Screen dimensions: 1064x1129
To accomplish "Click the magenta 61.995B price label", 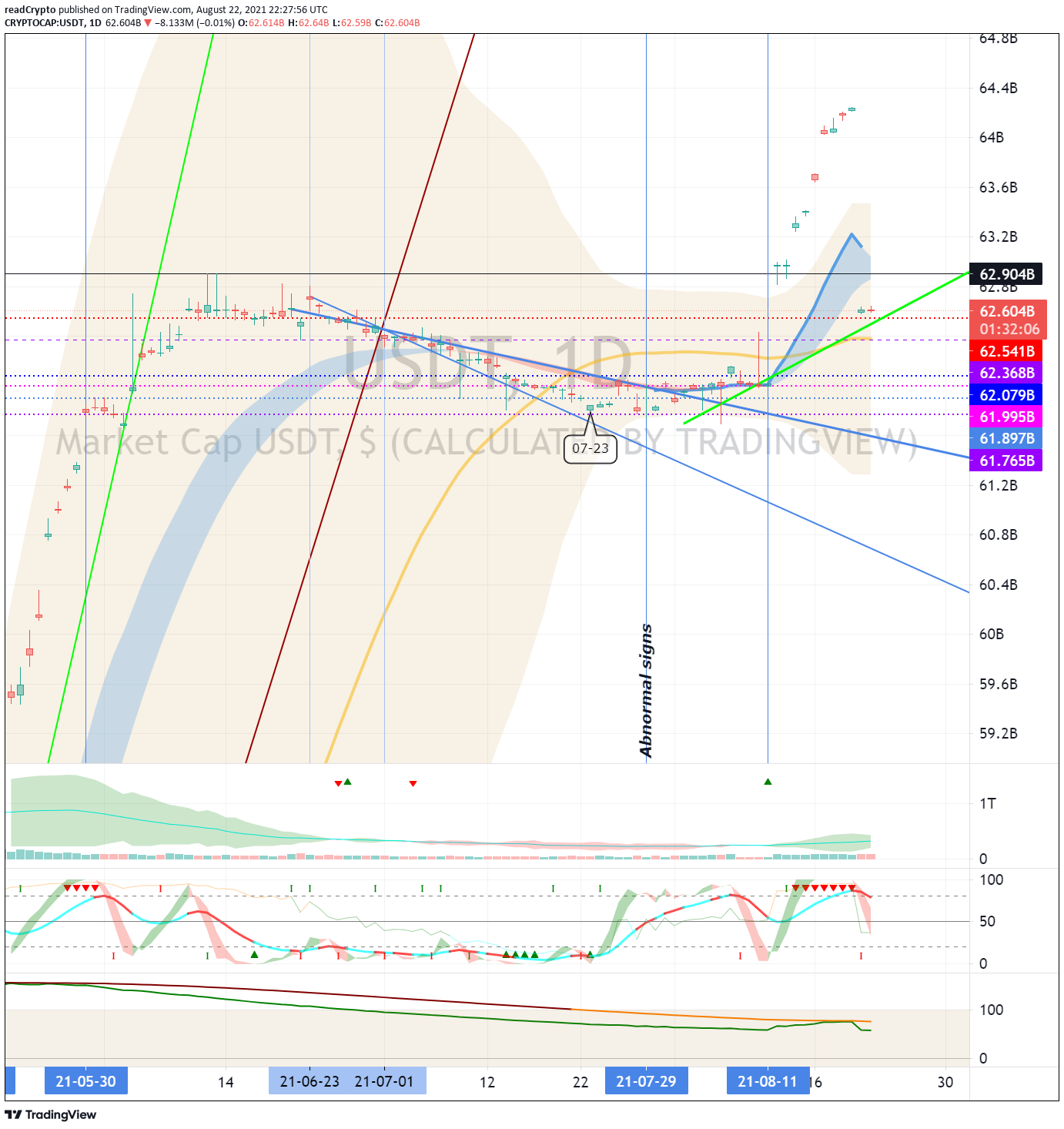I will 1006,417.
